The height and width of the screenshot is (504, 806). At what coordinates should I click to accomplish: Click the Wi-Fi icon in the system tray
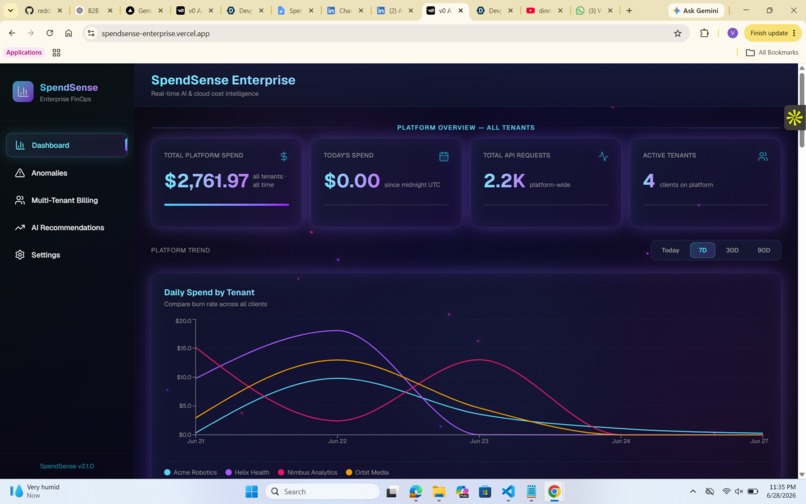pyautogui.click(x=726, y=492)
